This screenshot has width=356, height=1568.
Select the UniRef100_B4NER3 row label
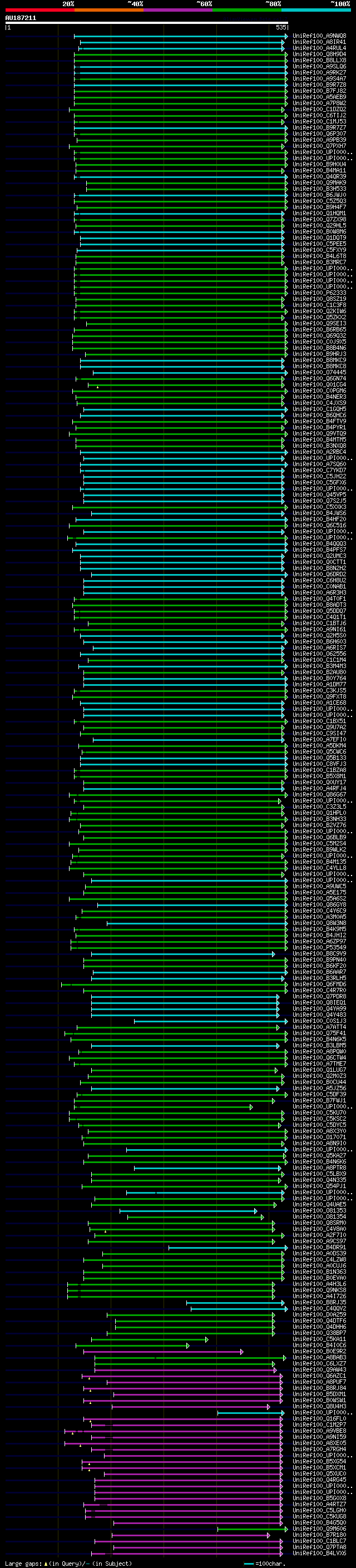click(x=319, y=397)
